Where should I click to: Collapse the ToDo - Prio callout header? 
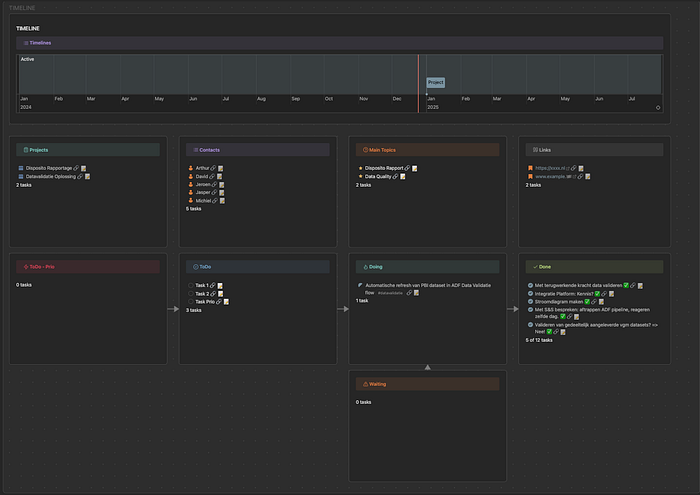point(88,267)
